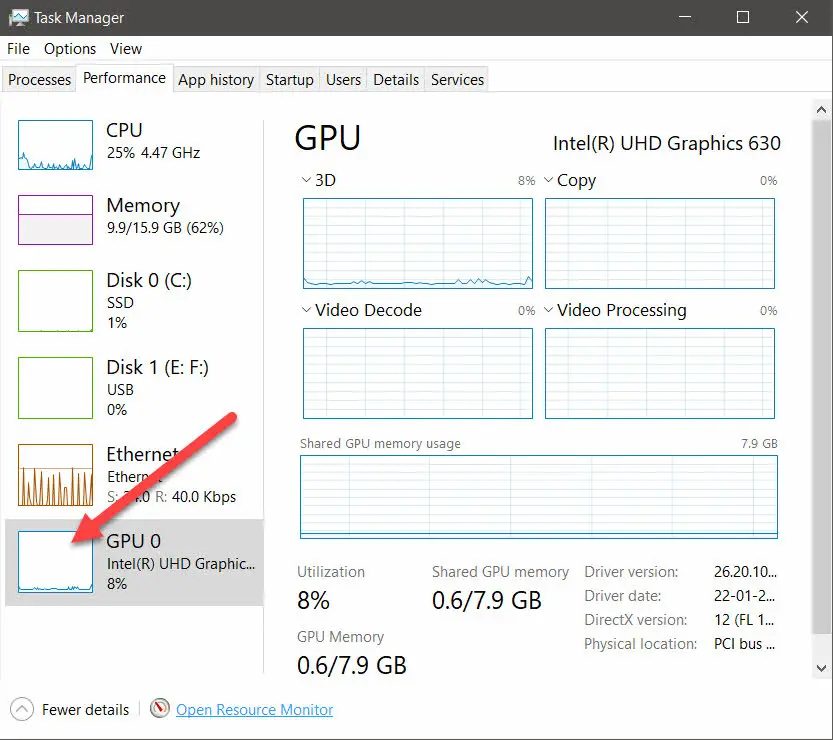Click the GPU Memory '0.6/7.9 GB' value
The image size is (833, 740).
pyautogui.click(x=352, y=666)
